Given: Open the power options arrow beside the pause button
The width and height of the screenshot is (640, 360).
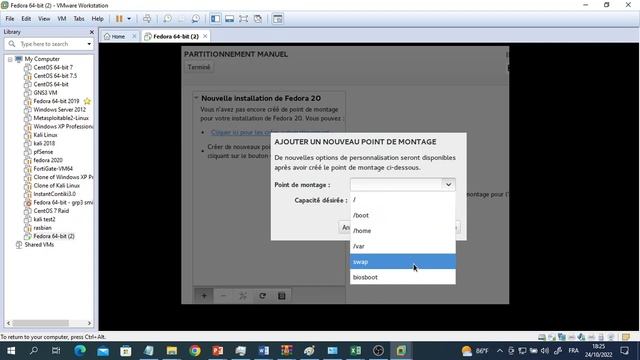Looking at the screenshot, I should [129, 19].
